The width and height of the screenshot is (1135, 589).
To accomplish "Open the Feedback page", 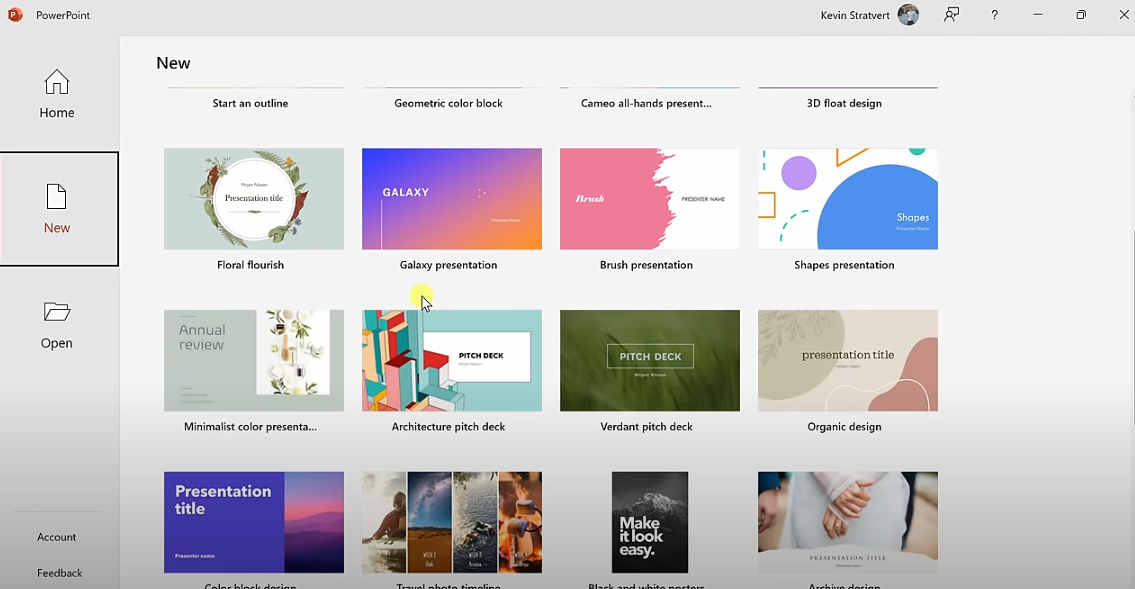I will [x=59, y=573].
